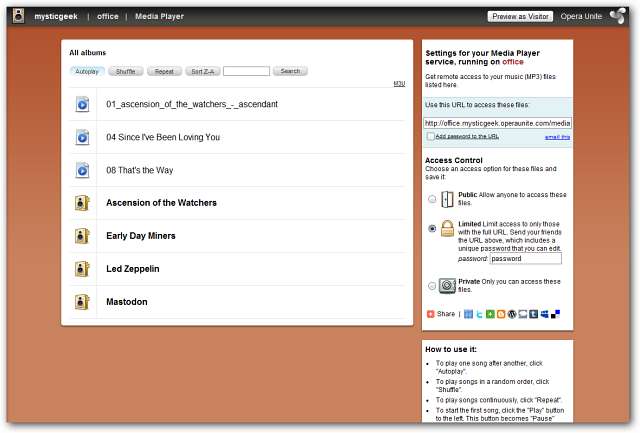640x433 pixels.
Task: Click the blue MySpace share icon
Action: point(544,314)
